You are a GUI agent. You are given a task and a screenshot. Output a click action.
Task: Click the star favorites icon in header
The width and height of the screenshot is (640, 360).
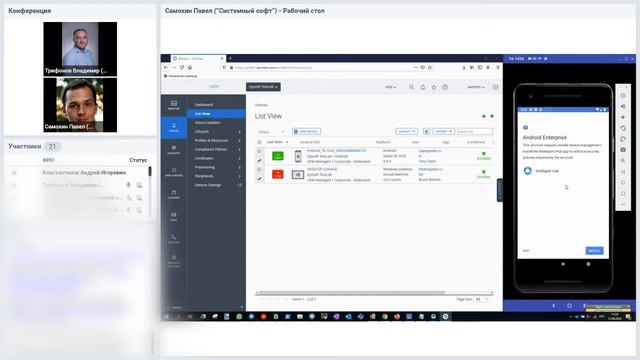pyautogui.click(x=434, y=87)
